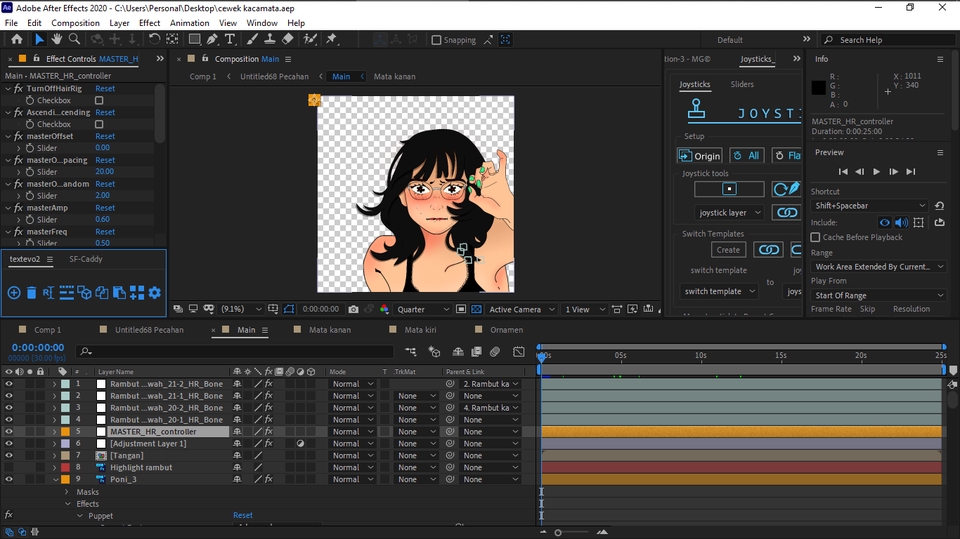Switch to the Sliders tab
This screenshot has height=539, width=960.
point(741,84)
